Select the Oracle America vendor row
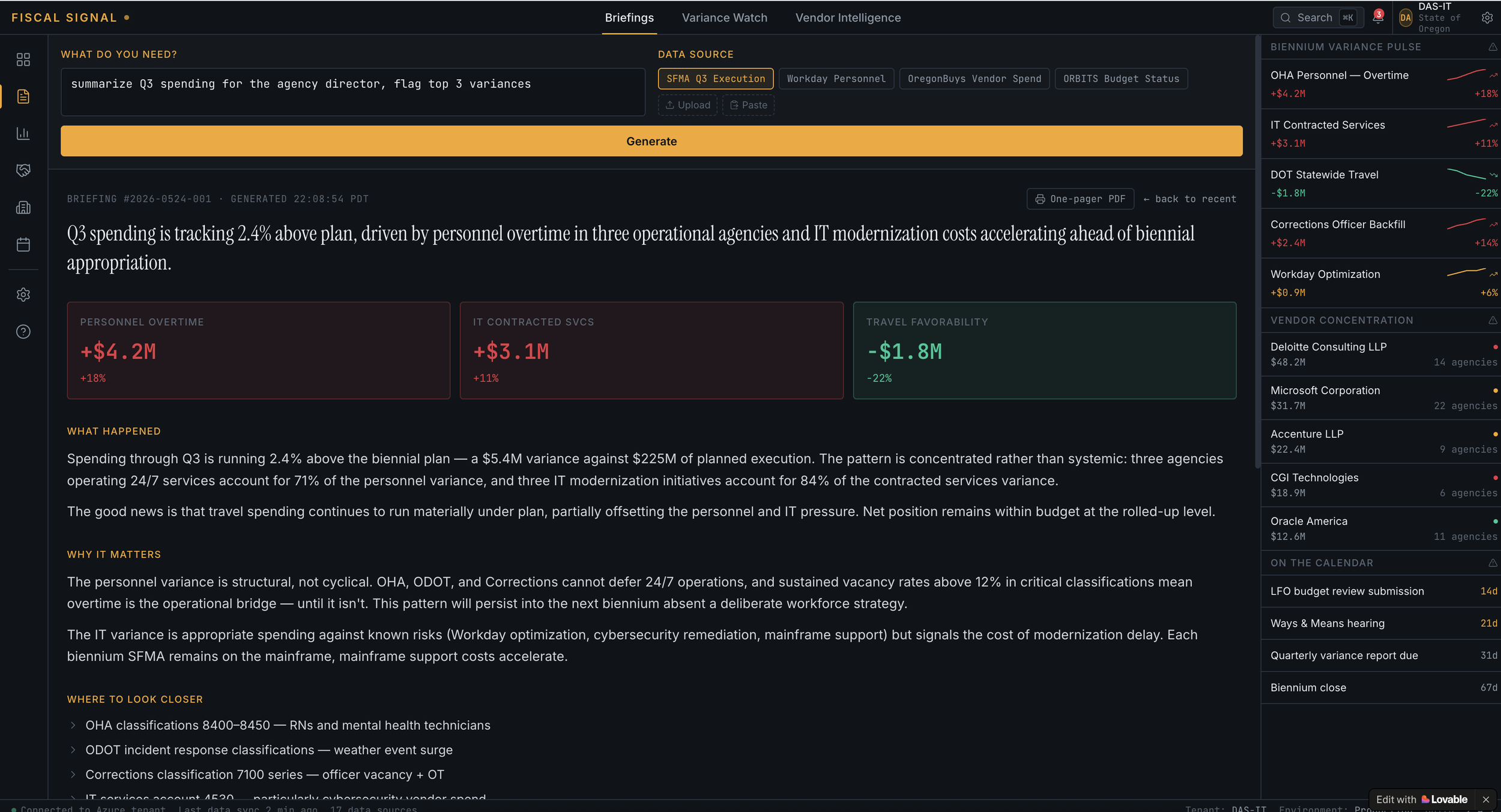The height and width of the screenshot is (812, 1501). (1381, 529)
